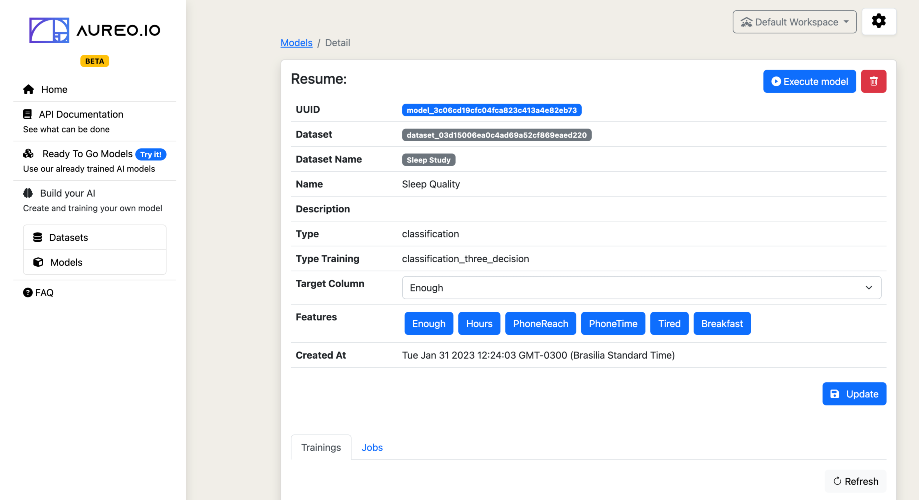Viewport: 919px width, 500px height.
Task: Click the 'Resume:' heading
Action: pos(319,79)
